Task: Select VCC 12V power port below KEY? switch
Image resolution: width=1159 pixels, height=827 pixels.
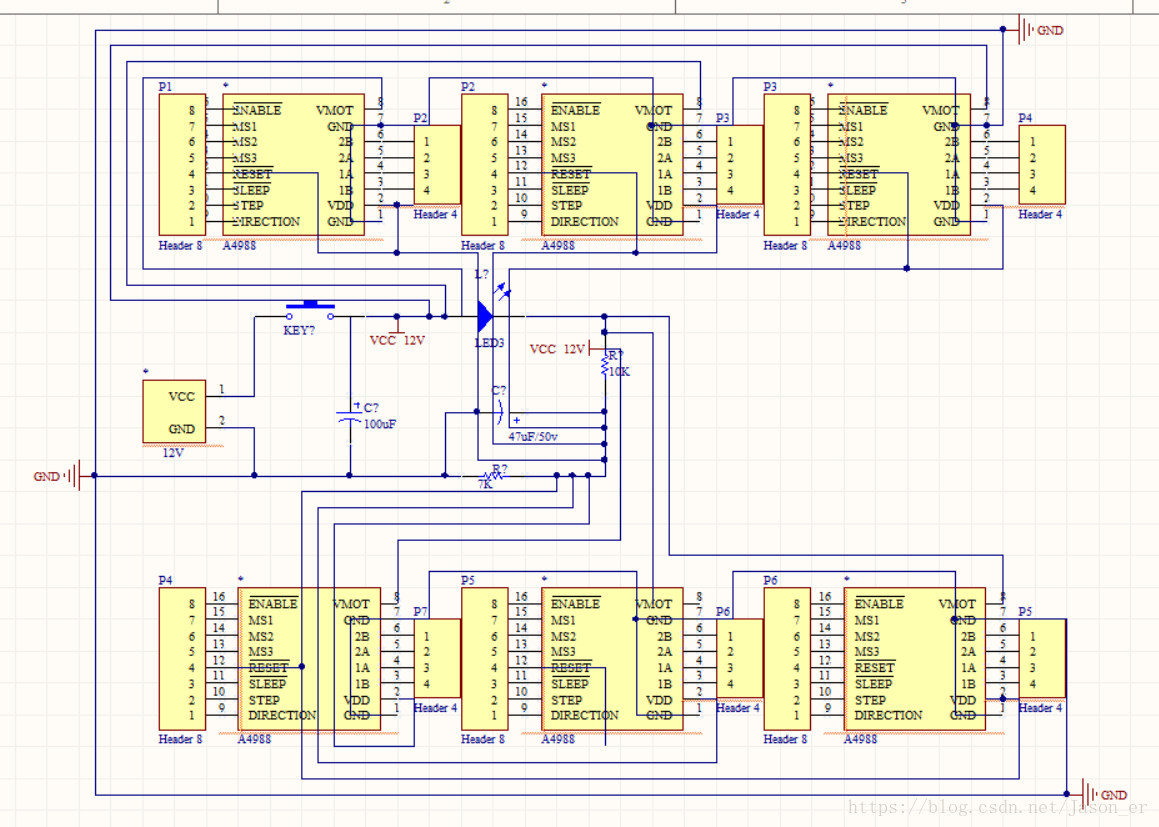Action: click(x=398, y=333)
